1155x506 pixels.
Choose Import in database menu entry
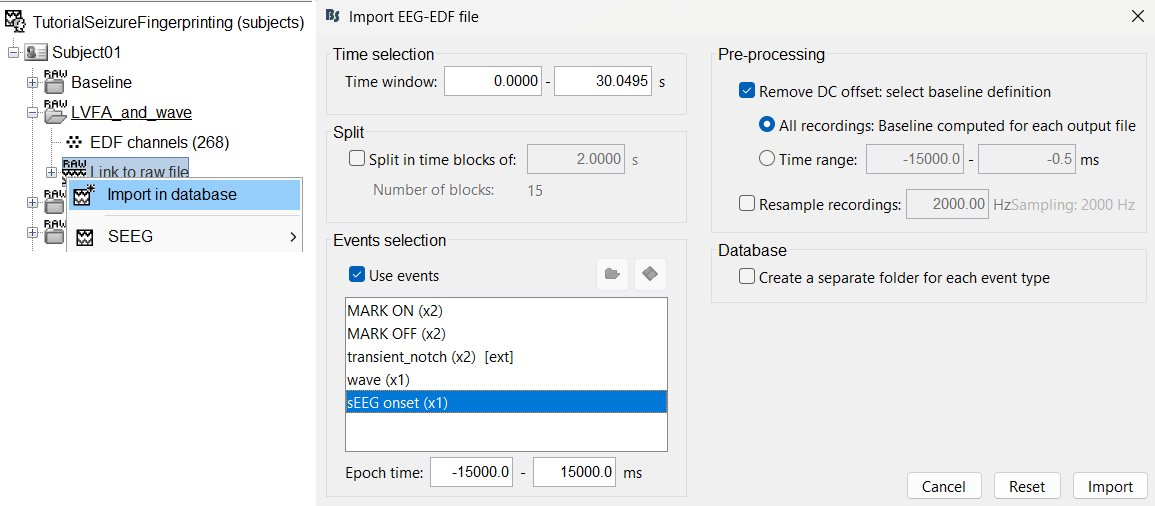tap(171, 194)
